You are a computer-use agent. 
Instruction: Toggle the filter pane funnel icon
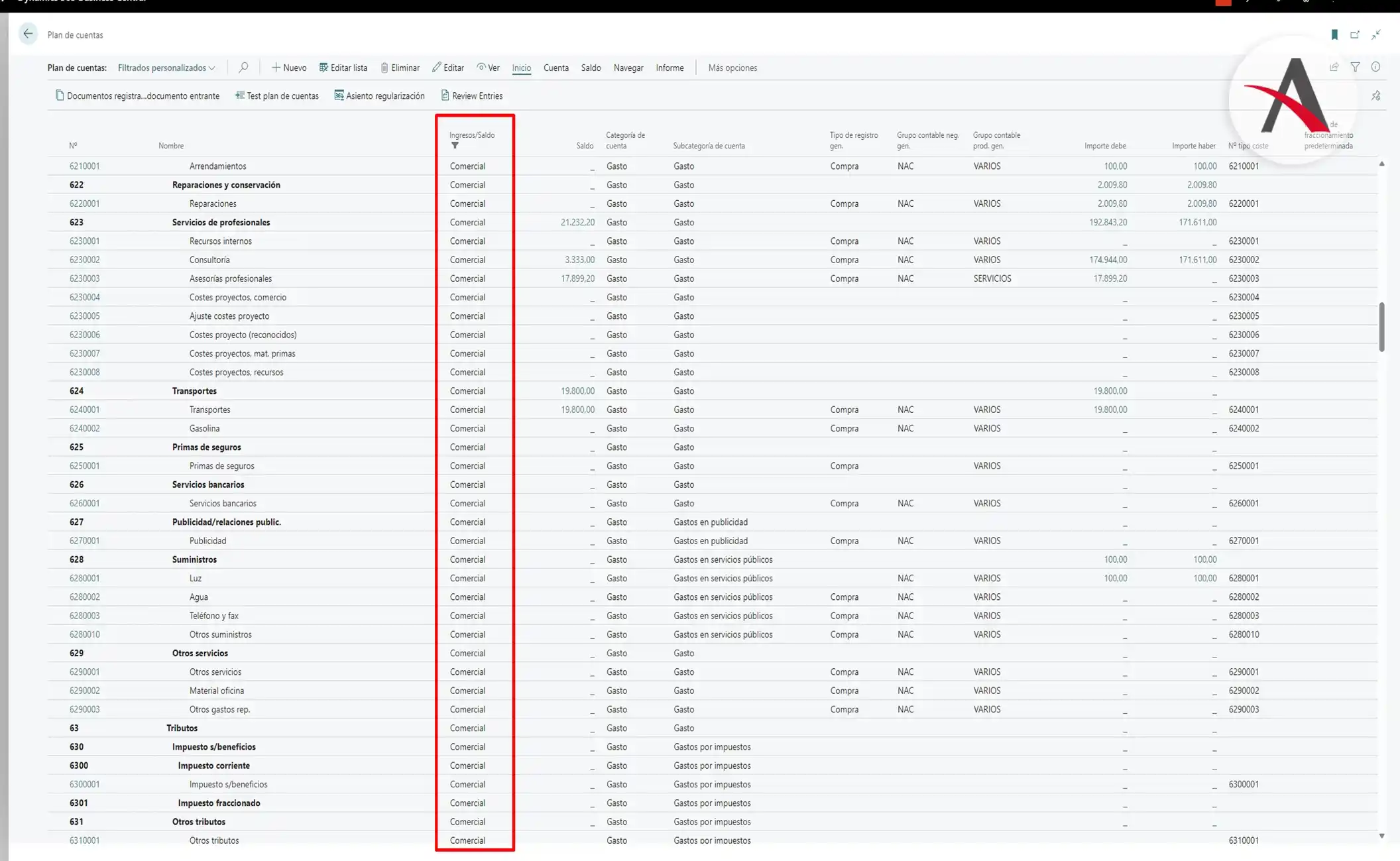[1355, 67]
